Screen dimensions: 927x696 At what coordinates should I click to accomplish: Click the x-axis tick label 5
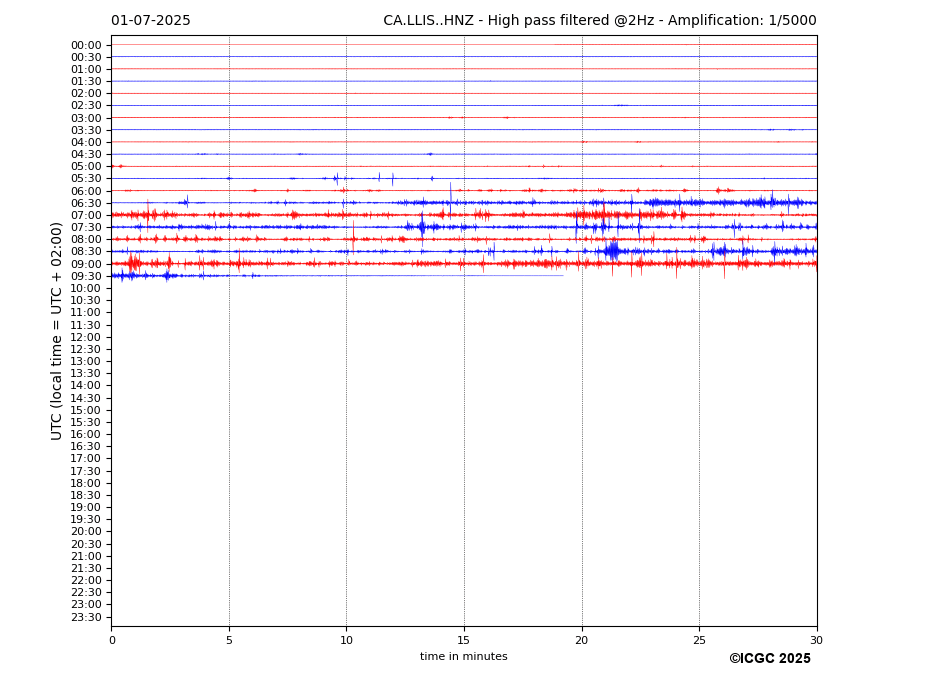[229, 640]
